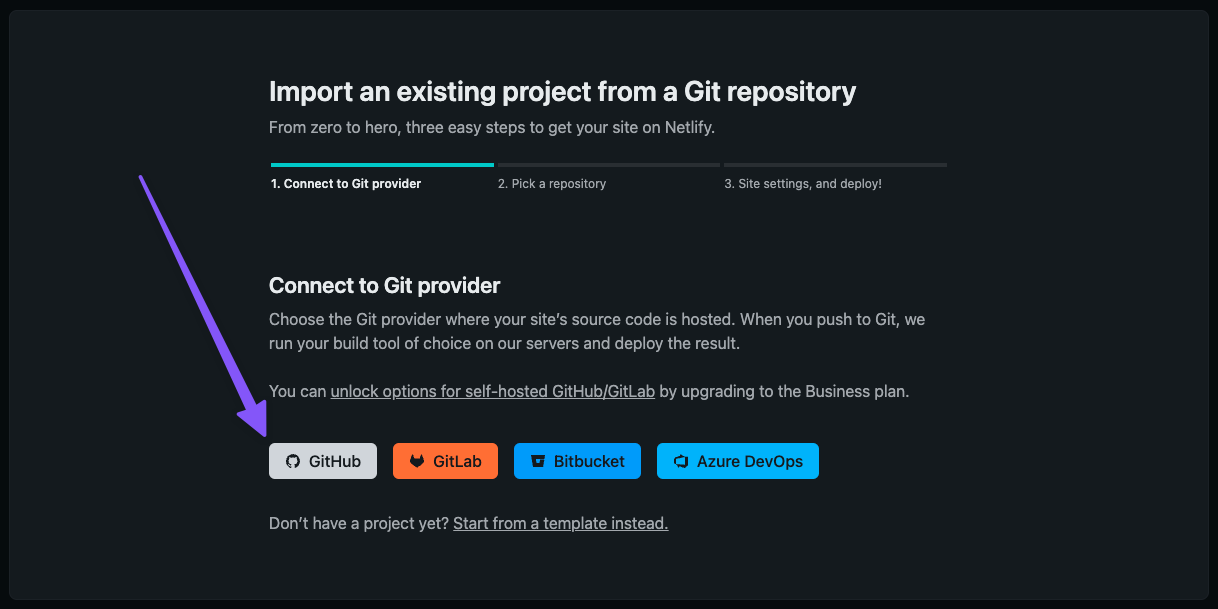Click the gray progress segment above step 2
Screen dimensions: 1218x609
click(x=609, y=164)
